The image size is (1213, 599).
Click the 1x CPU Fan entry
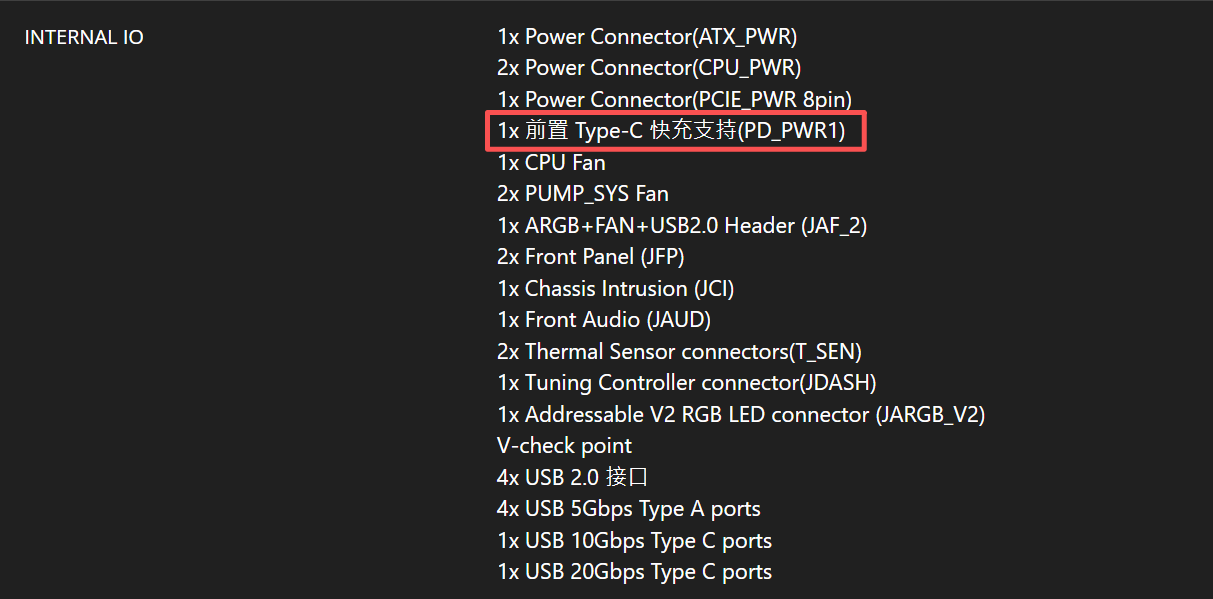click(551, 162)
